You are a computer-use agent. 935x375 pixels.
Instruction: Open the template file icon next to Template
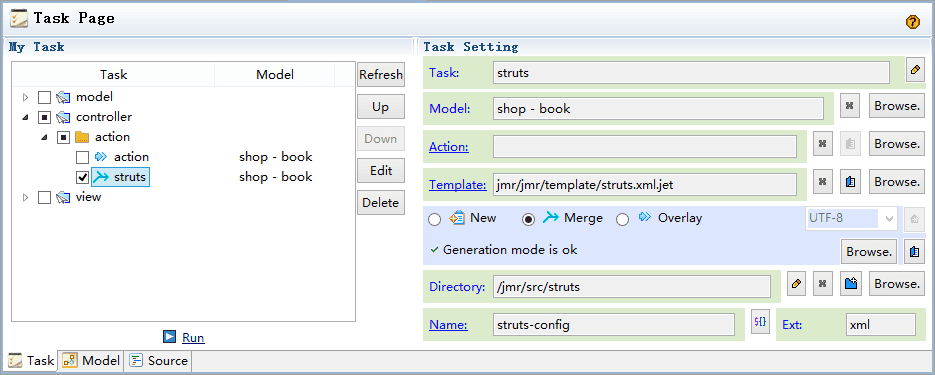[850, 182]
